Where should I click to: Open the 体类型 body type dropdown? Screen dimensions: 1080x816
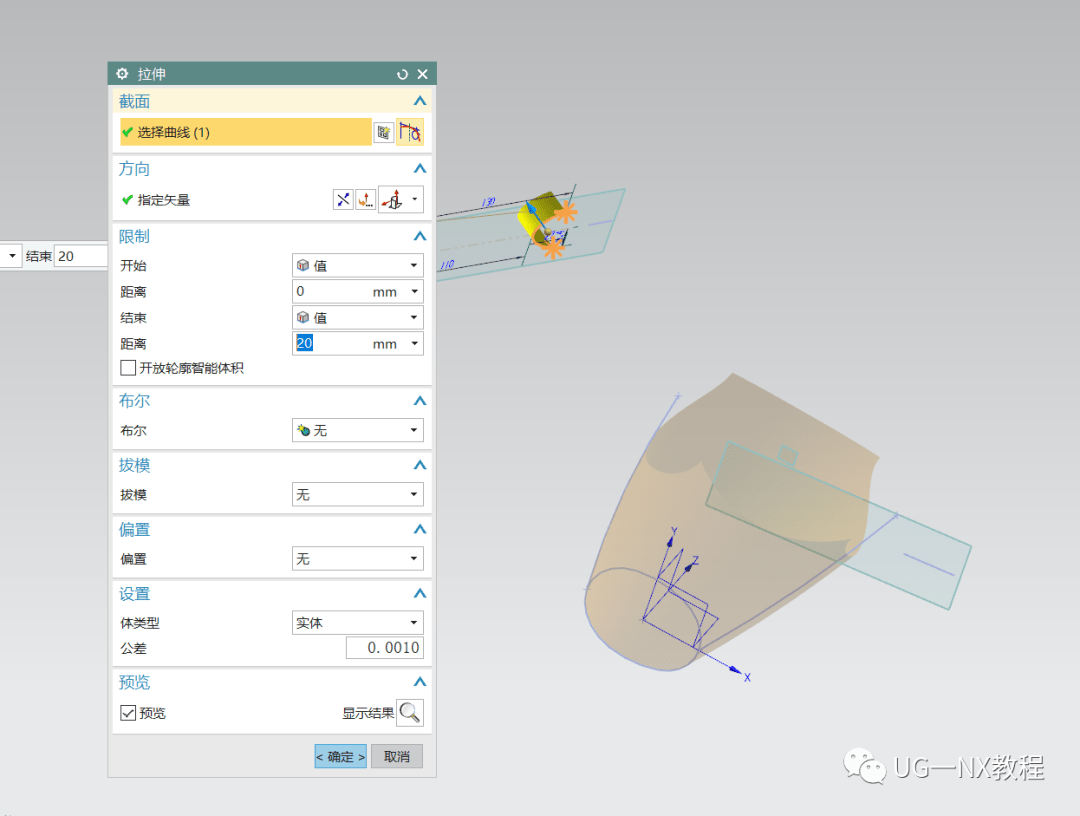point(357,623)
